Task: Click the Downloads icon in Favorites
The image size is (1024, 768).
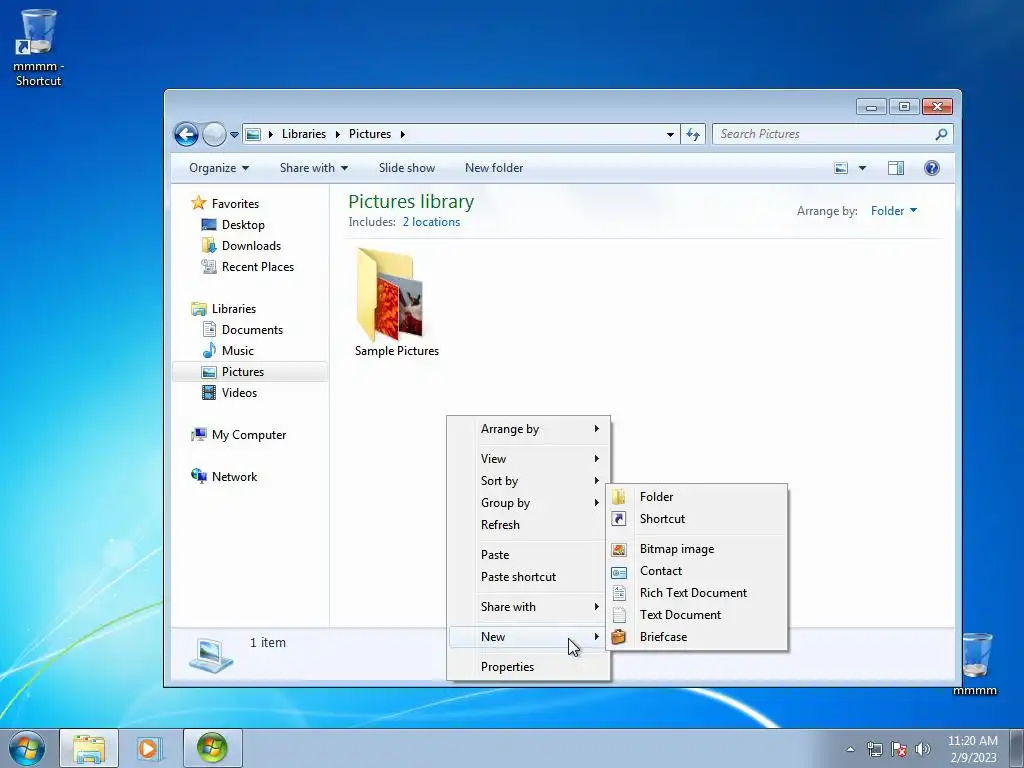Action: pyautogui.click(x=209, y=246)
